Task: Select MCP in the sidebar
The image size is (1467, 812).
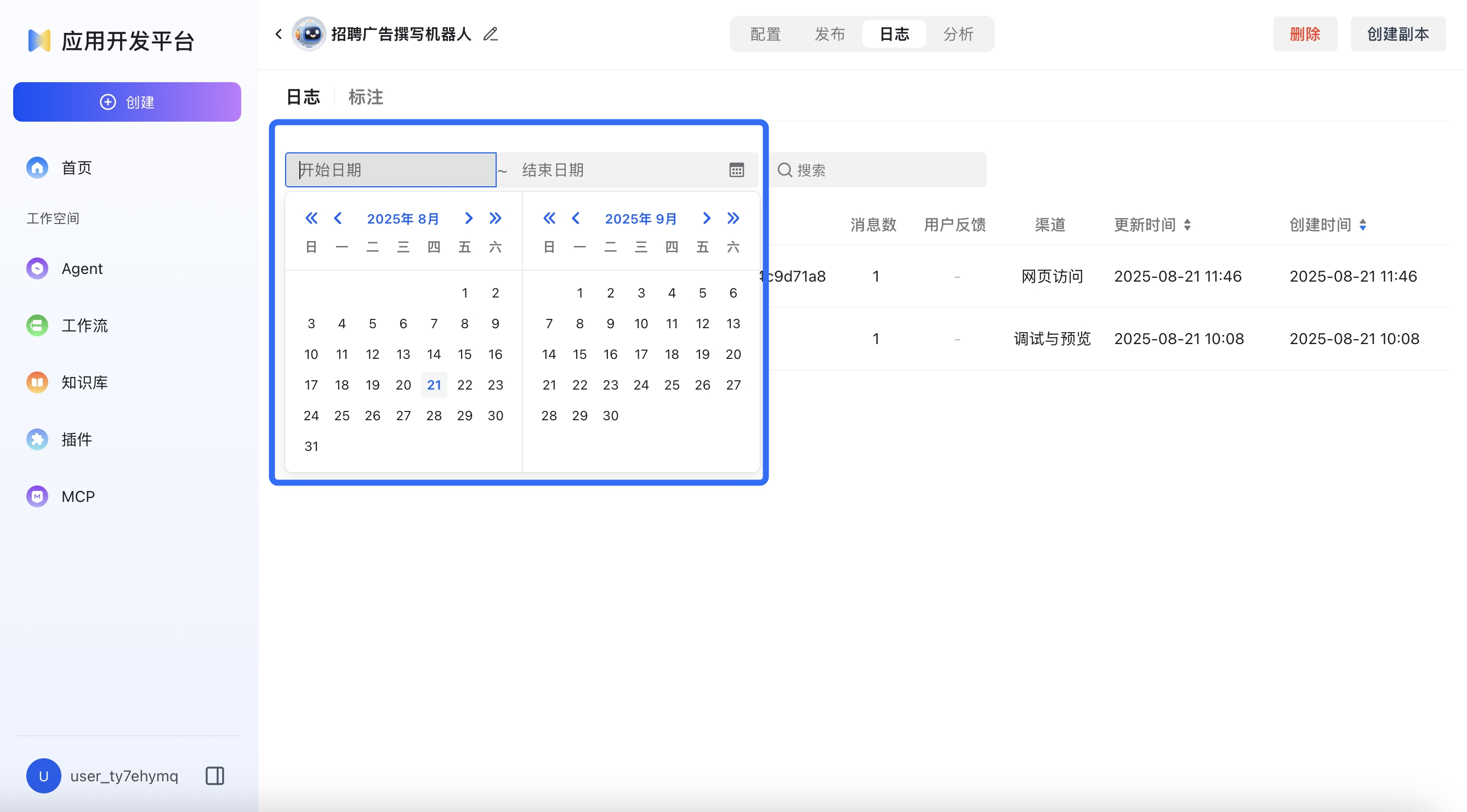Action: pyautogui.click(x=77, y=496)
